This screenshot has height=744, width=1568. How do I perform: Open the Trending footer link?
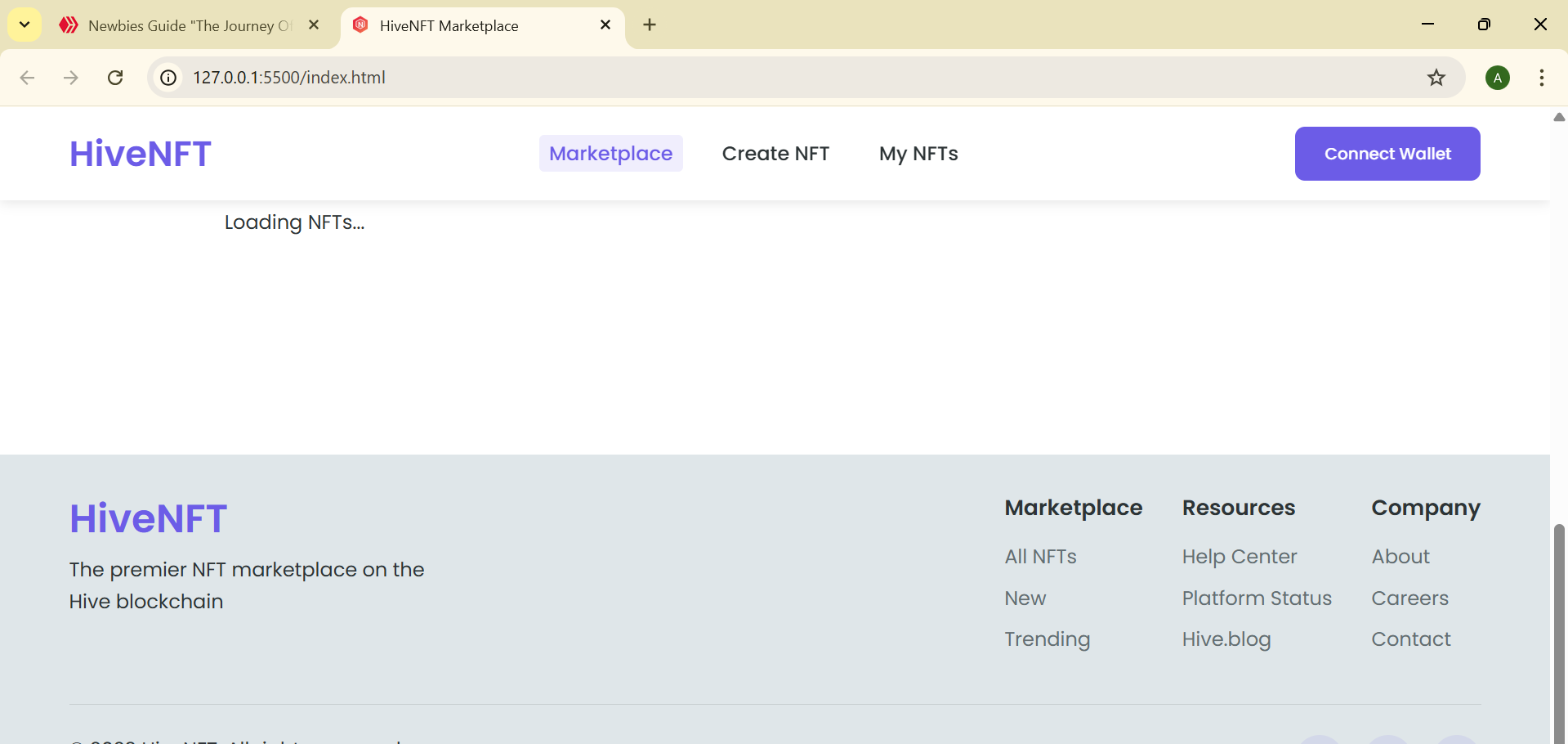tap(1047, 639)
